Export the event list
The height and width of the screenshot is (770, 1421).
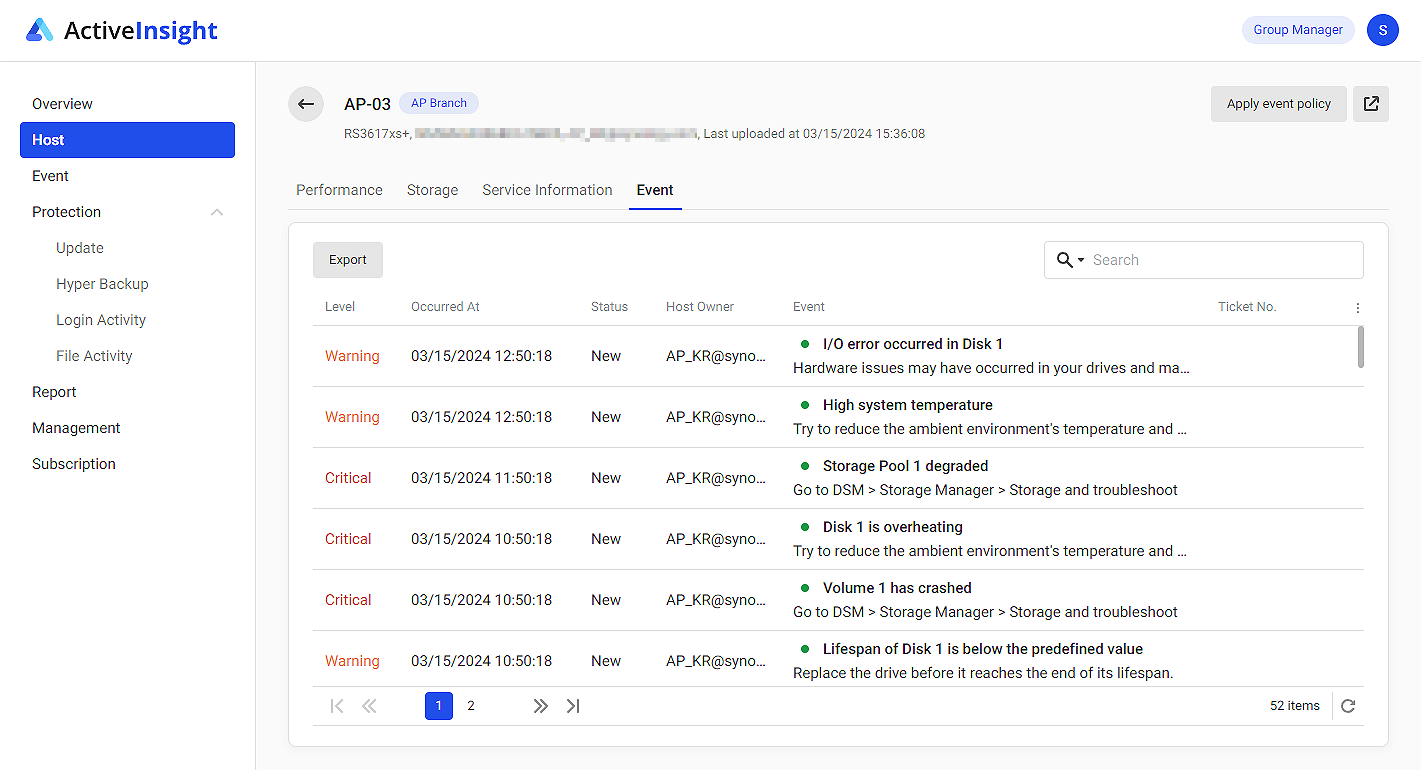point(347,259)
